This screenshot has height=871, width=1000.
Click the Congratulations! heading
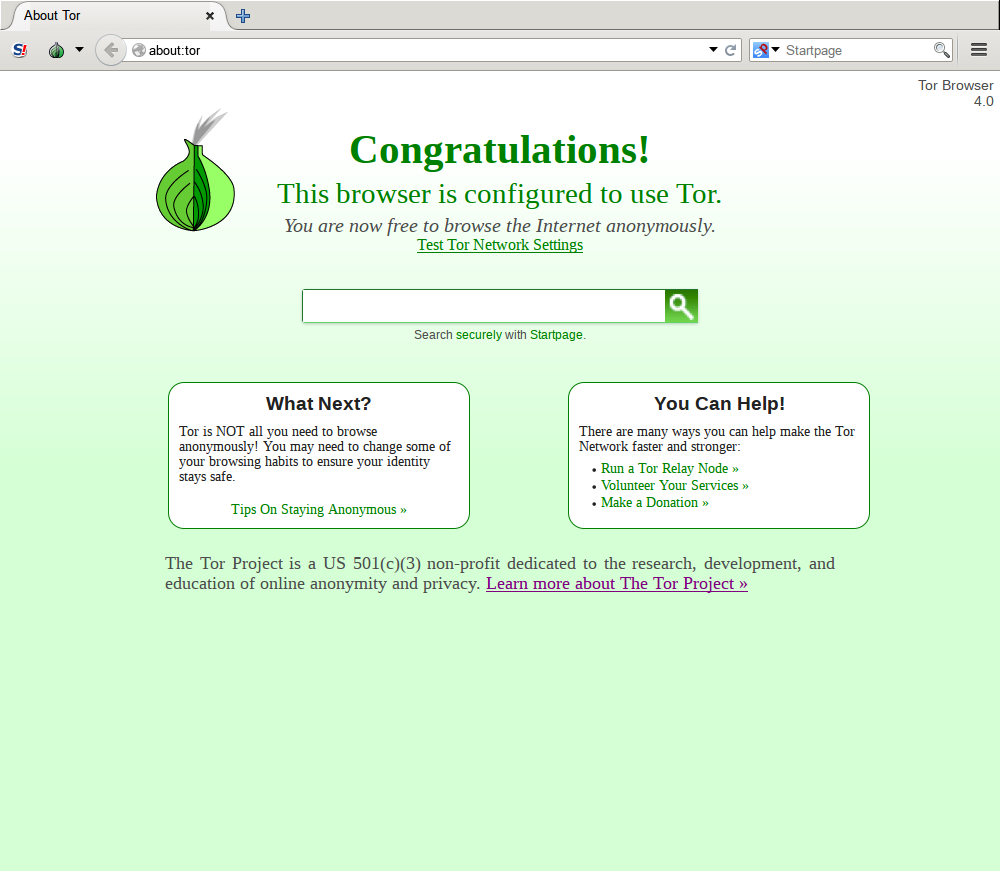click(500, 150)
